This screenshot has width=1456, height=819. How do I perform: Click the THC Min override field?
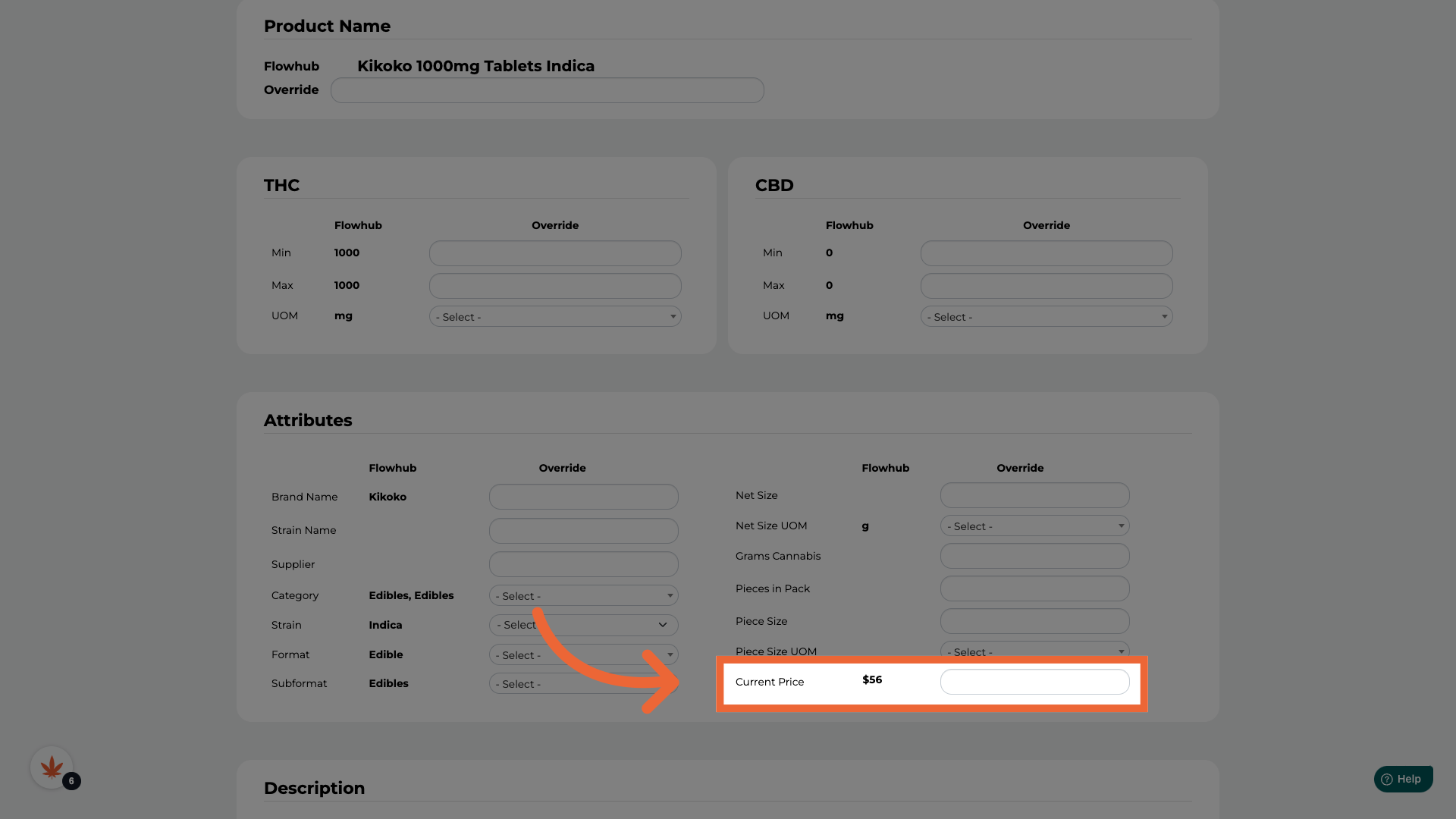[x=554, y=253]
